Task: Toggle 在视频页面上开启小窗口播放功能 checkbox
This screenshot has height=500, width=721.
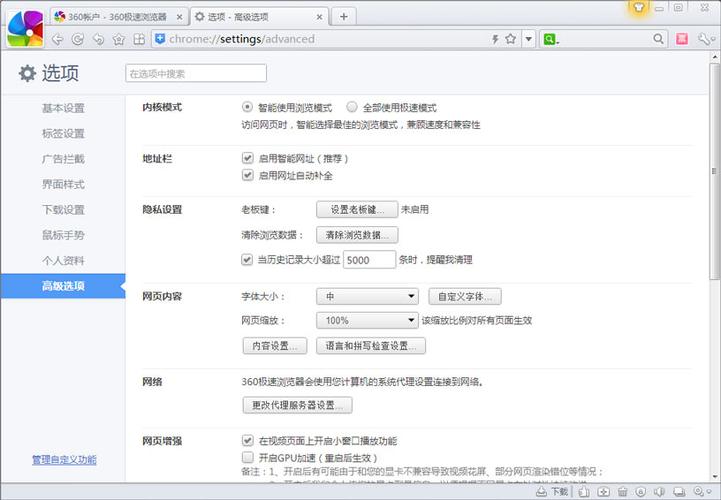Action: [247, 441]
